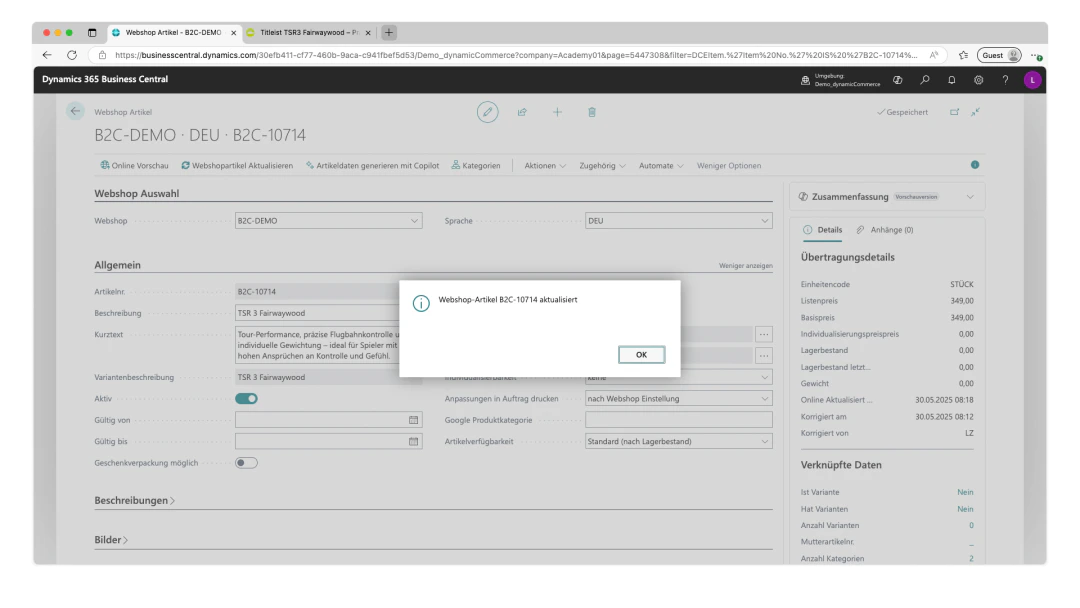Viewport: 1080px width, 608px height.
Task: Open Kategorien action
Action: pyautogui.click(x=476, y=166)
